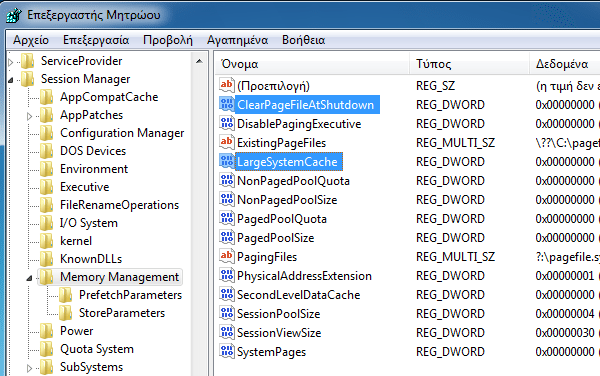Click the PrefetchParameters folder icon
The height and width of the screenshot is (376, 600).
[66, 295]
